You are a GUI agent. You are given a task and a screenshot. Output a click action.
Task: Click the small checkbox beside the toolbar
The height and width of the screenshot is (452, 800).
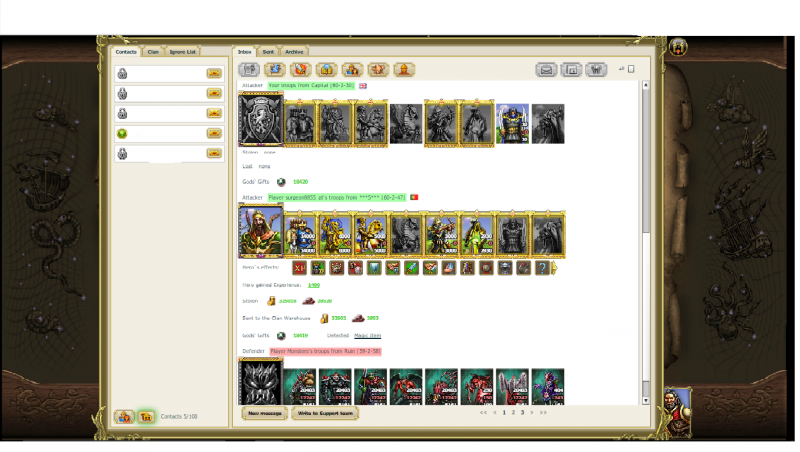(631, 68)
